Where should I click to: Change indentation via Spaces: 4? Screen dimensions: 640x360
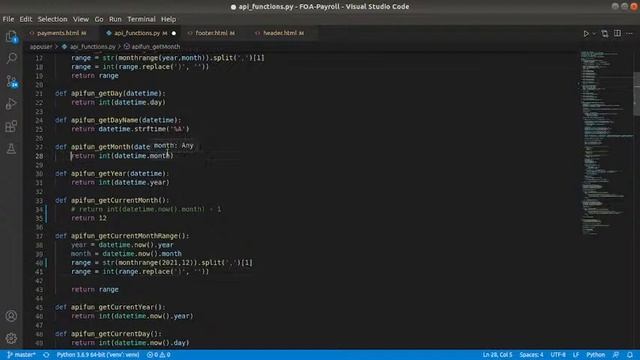pos(531,355)
